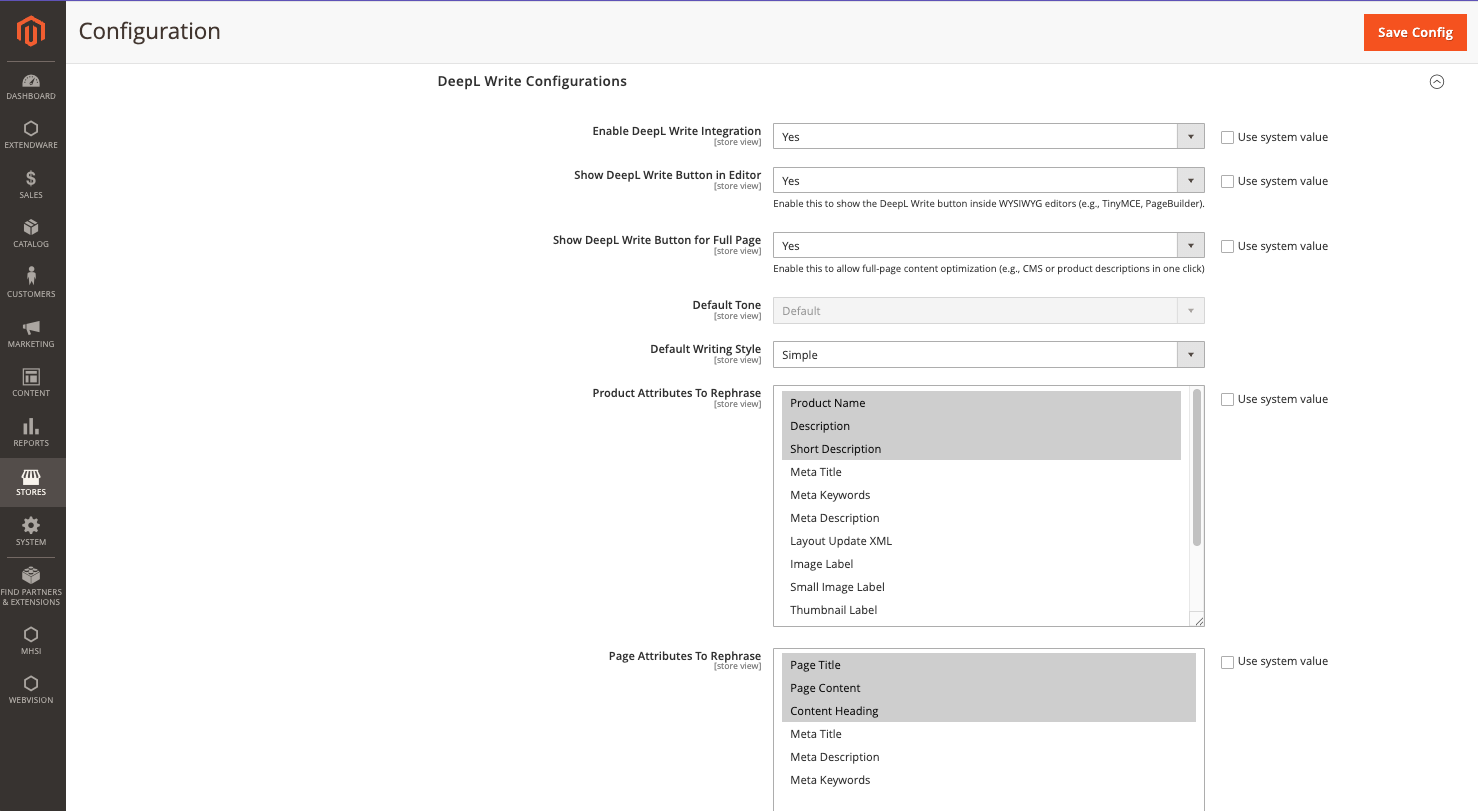Viewport: 1478px width, 811px height.
Task: Click the DeepL Write Configurations section title
Action: (x=532, y=81)
